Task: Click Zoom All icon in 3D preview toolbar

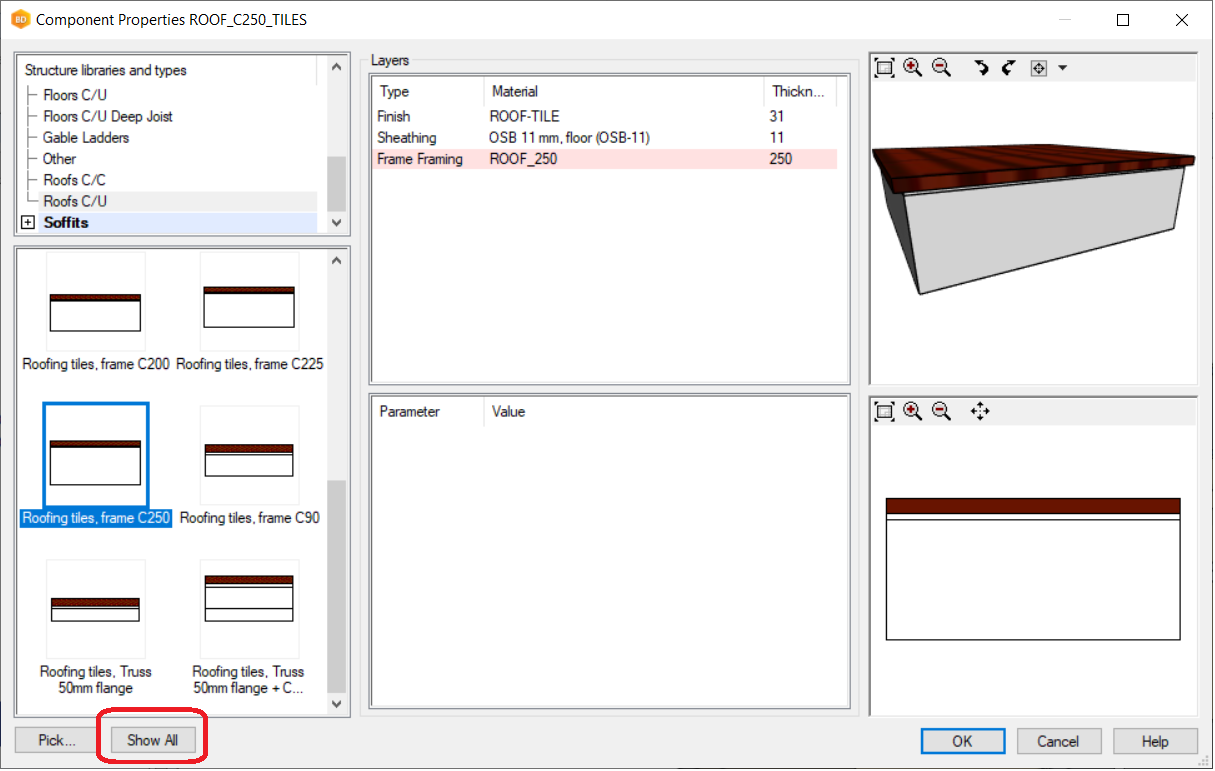Action: pyautogui.click(x=884, y=68)
